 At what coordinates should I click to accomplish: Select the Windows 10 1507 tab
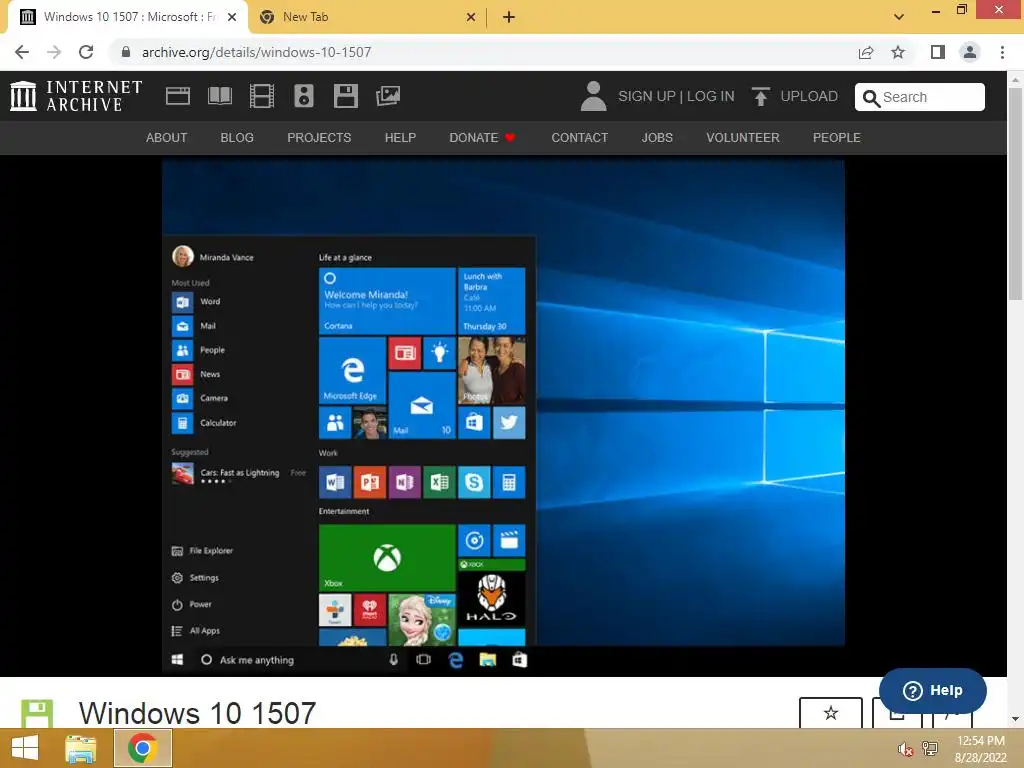(128, 17)
